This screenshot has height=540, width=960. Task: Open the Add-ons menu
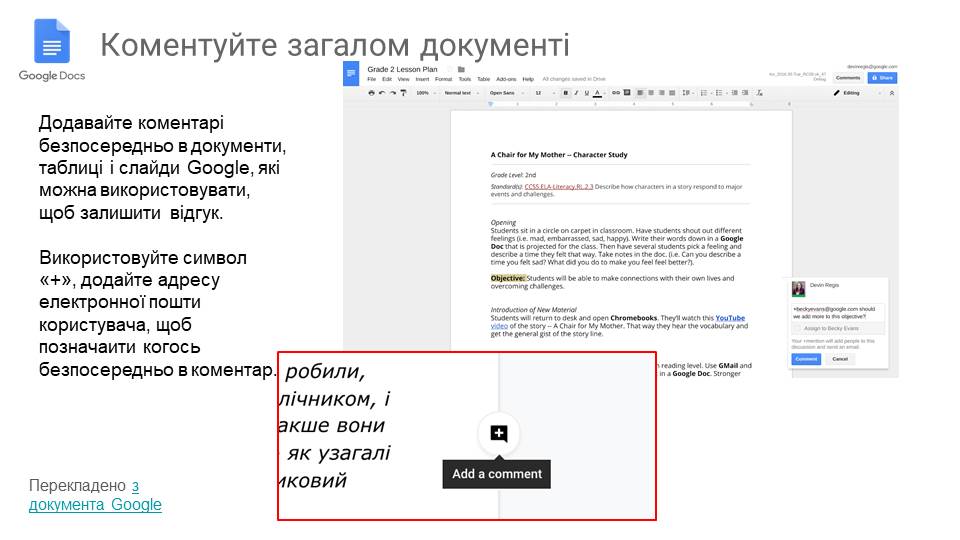506,78
